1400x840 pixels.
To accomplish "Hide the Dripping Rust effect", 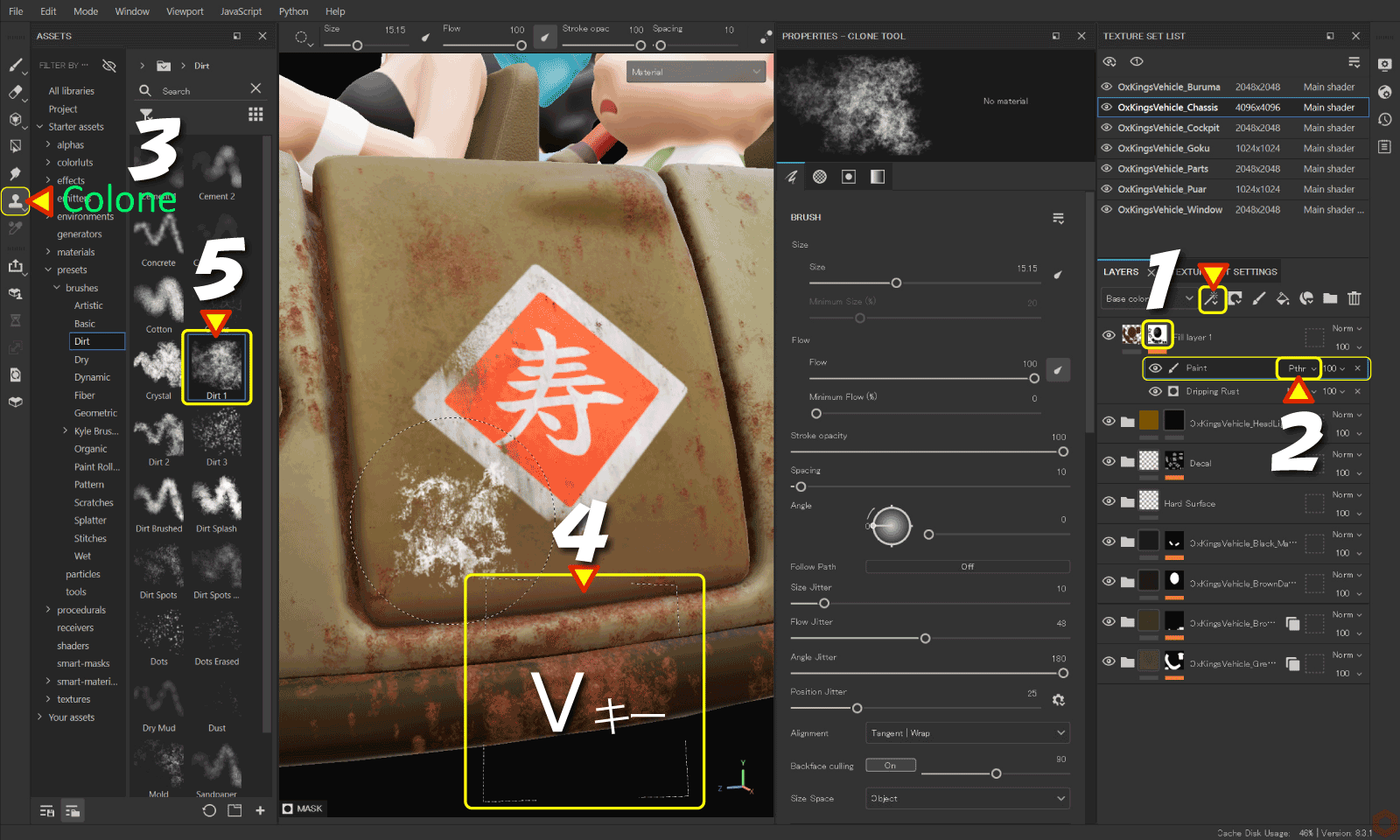I will [1155, 391].
